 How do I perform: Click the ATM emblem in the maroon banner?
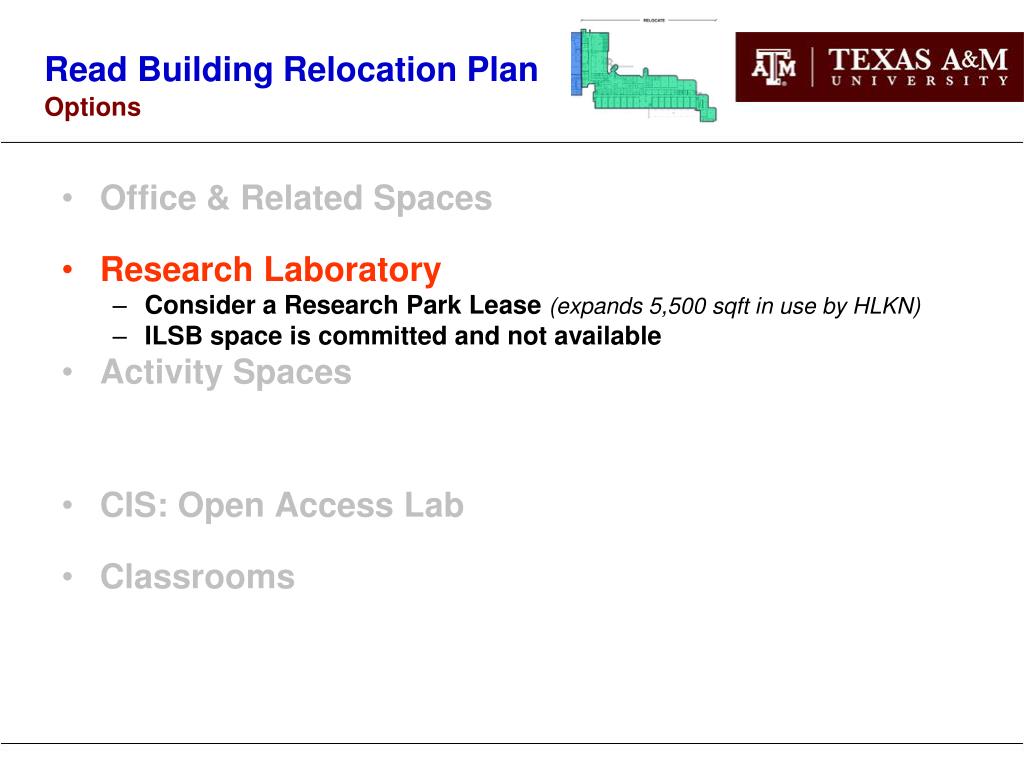[x=774, y=67]
